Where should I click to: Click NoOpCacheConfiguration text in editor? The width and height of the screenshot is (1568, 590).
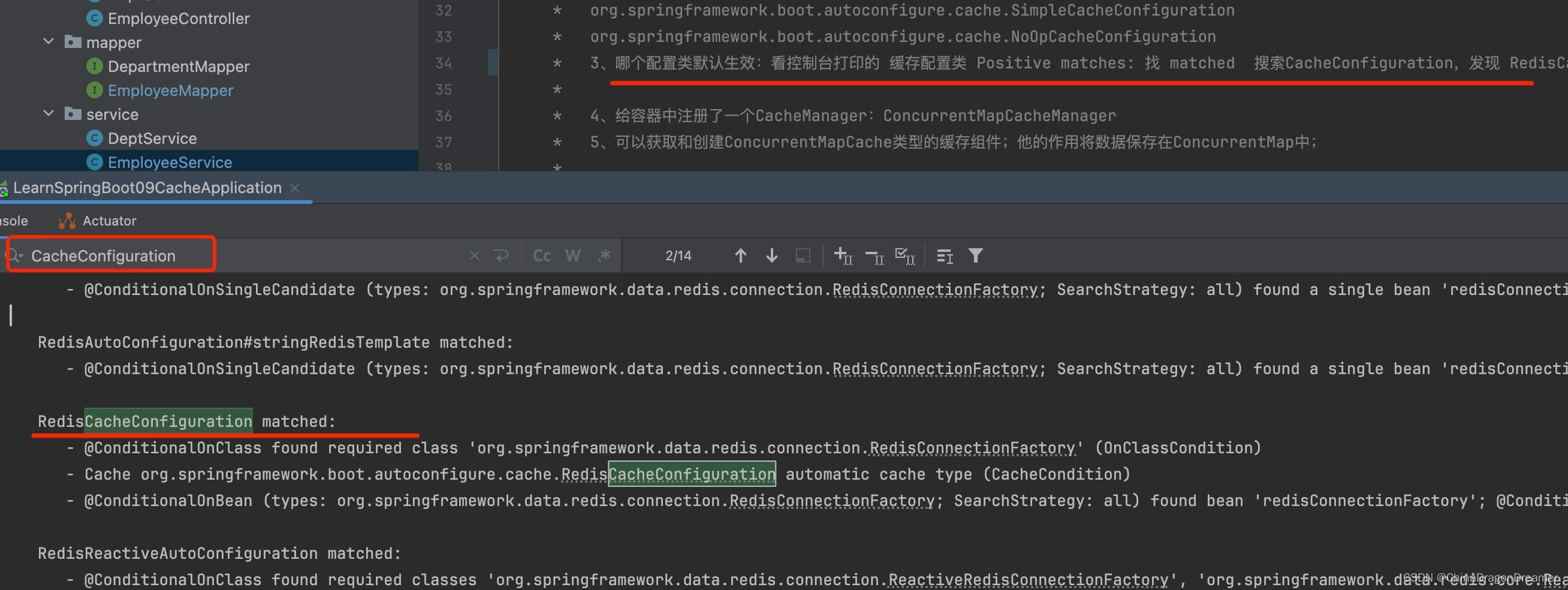[1113, 37]
